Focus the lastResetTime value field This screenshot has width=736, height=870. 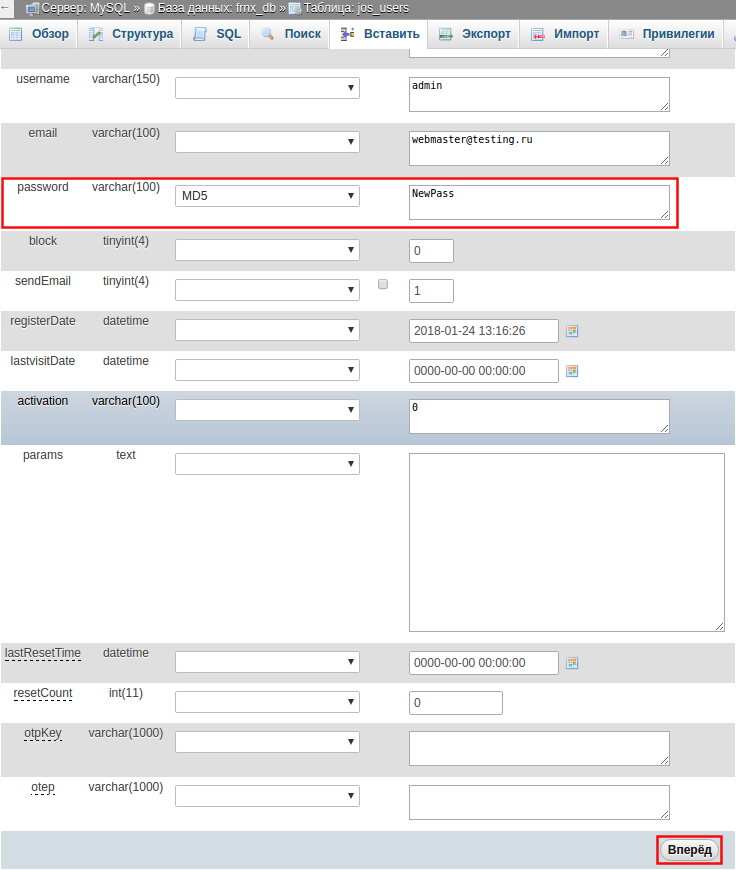pos(483,662)
